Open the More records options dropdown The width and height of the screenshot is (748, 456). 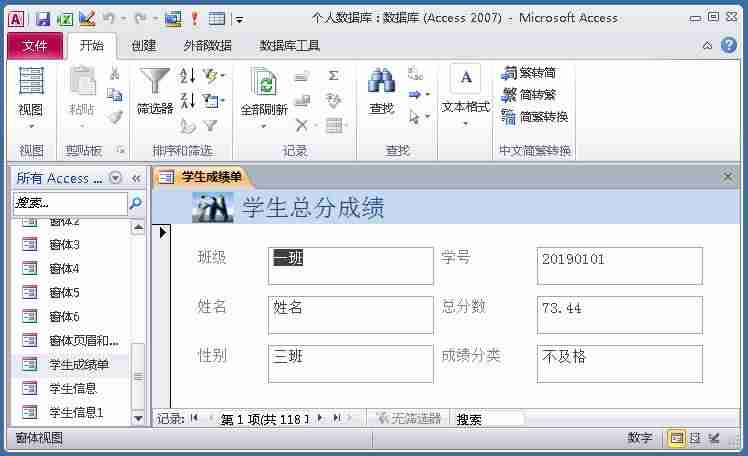tap(336, 125)
